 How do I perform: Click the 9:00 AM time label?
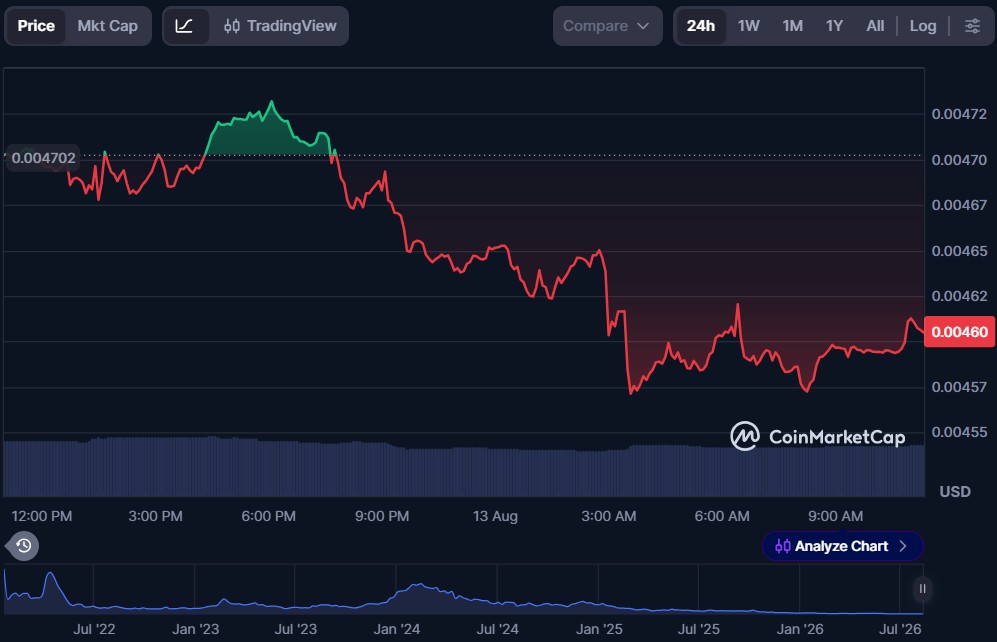pos(835,516)
